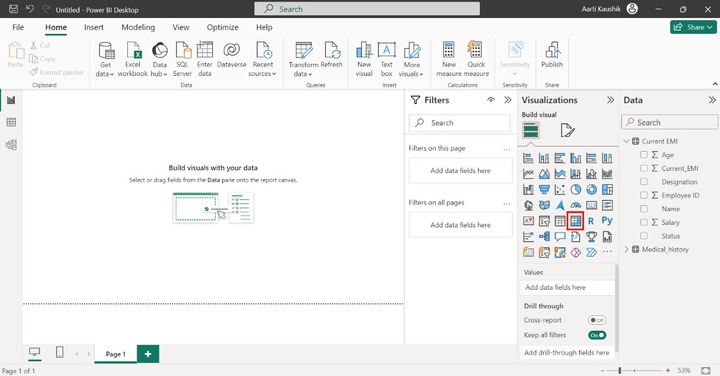Add a Gauge visual
This screenshot has height=376, width=720.
point(576,205)
